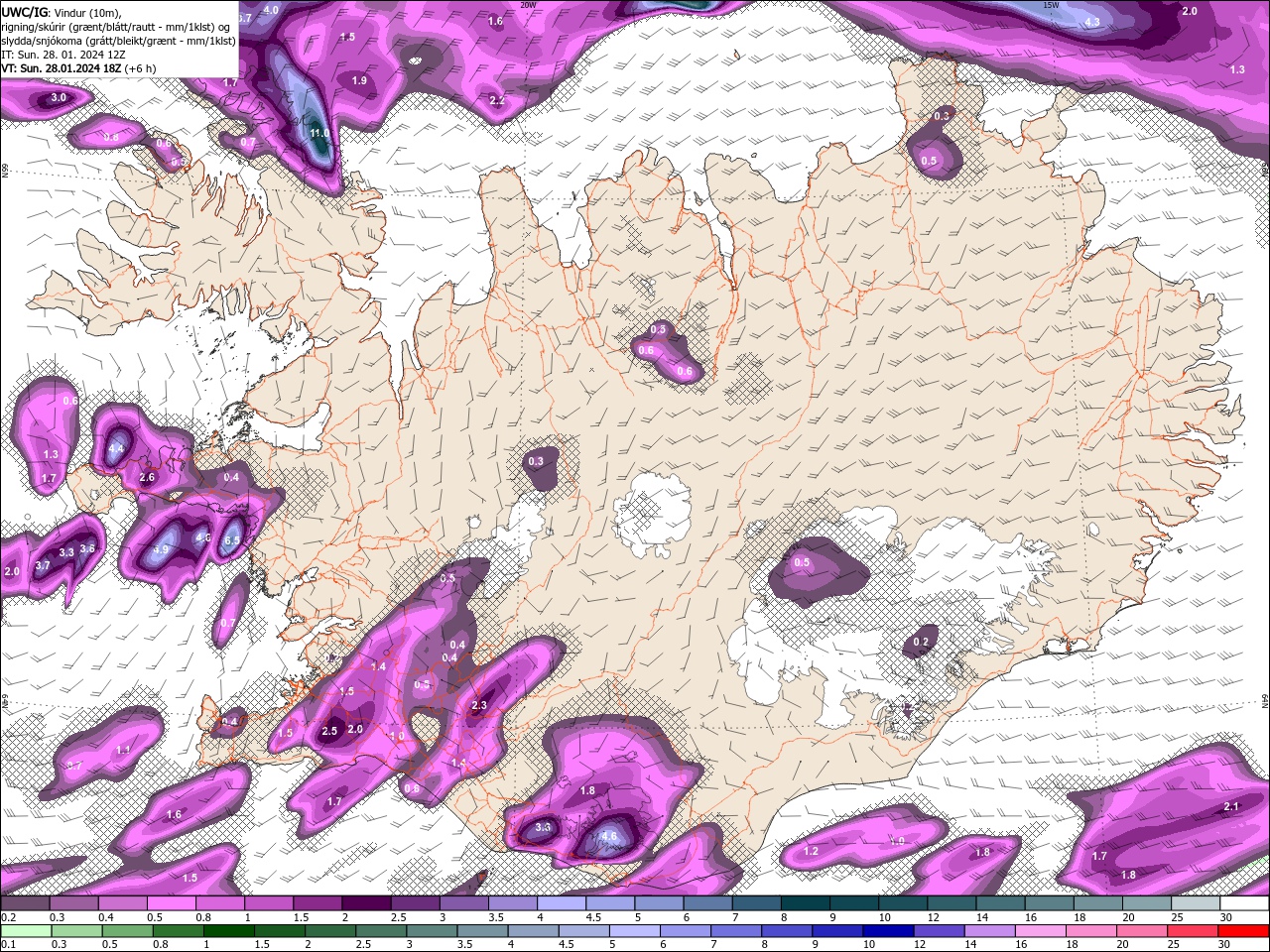
Task: Select the 2.2 value near the top of the map
Action: [x=497, y=100]
